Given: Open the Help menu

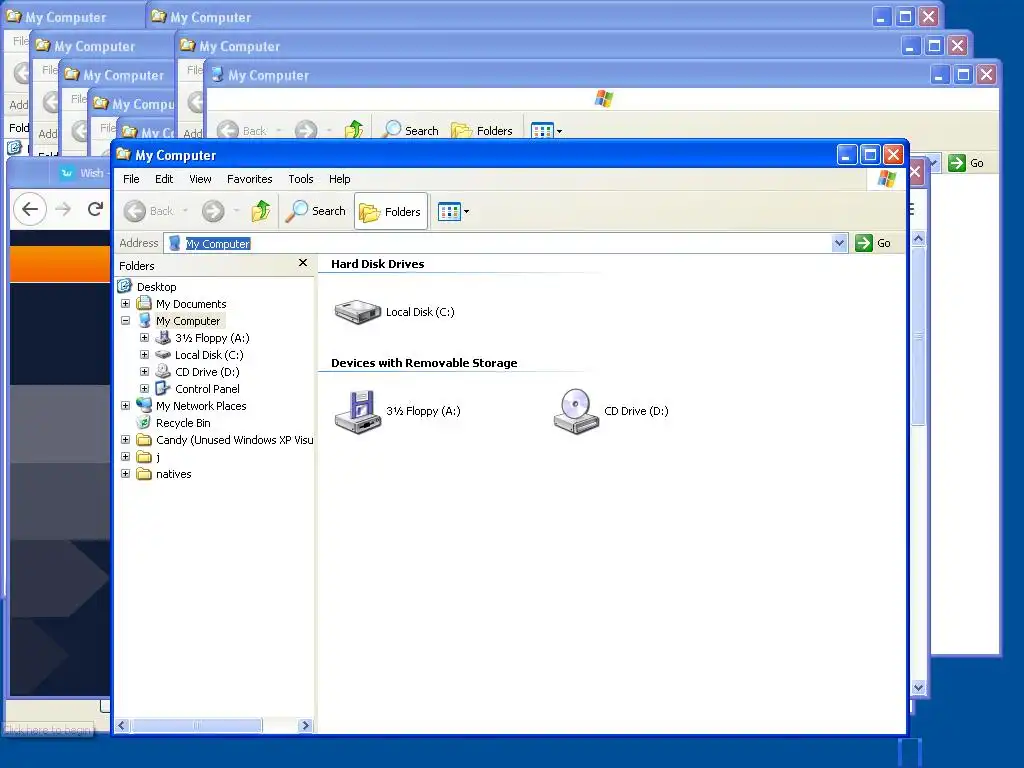Looking at the screenshot, I should [x=340, y=179].
